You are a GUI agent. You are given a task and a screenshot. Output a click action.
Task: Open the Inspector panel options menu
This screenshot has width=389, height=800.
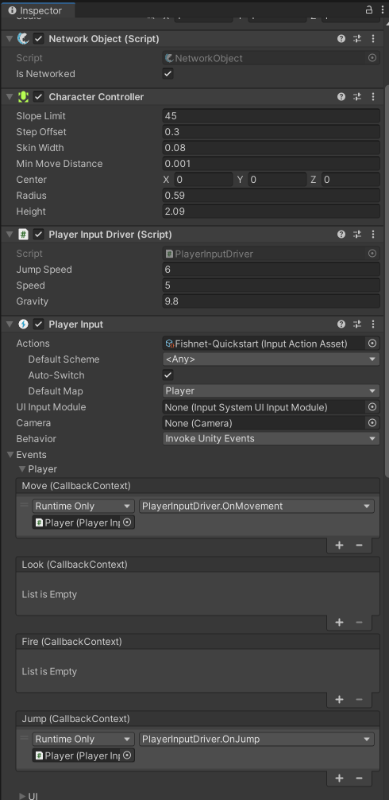382,10
